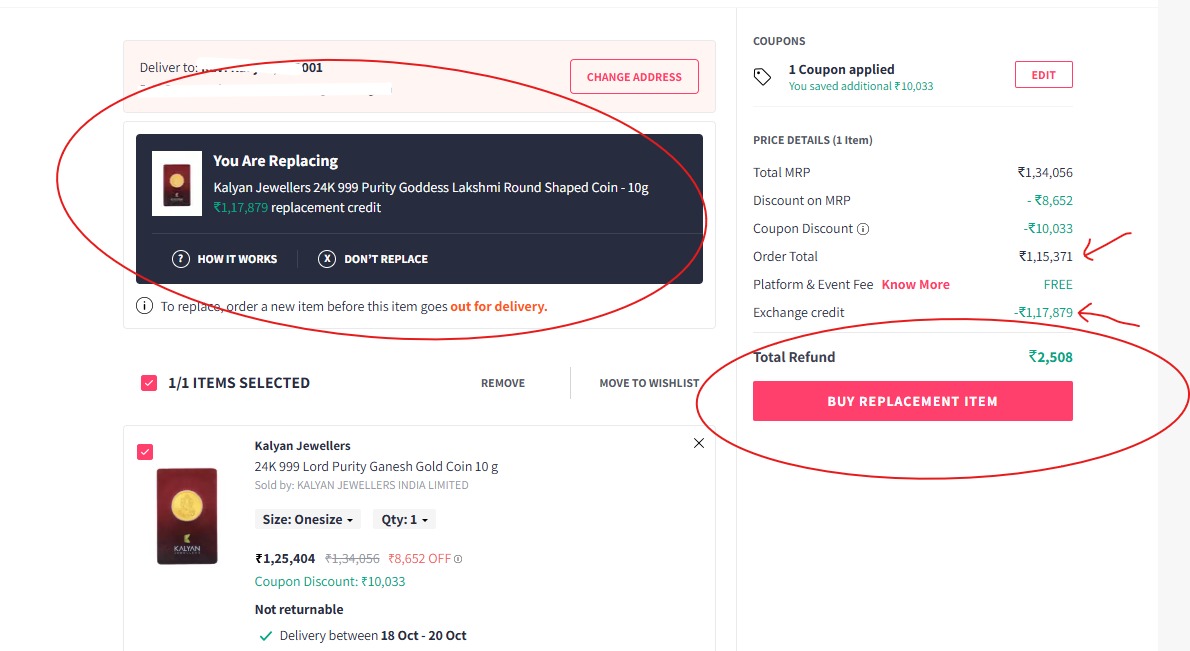Click info icon next to ₹8,652 OFF
The height and width of the screenshot is (651, 1190).
tap(458, 559)
